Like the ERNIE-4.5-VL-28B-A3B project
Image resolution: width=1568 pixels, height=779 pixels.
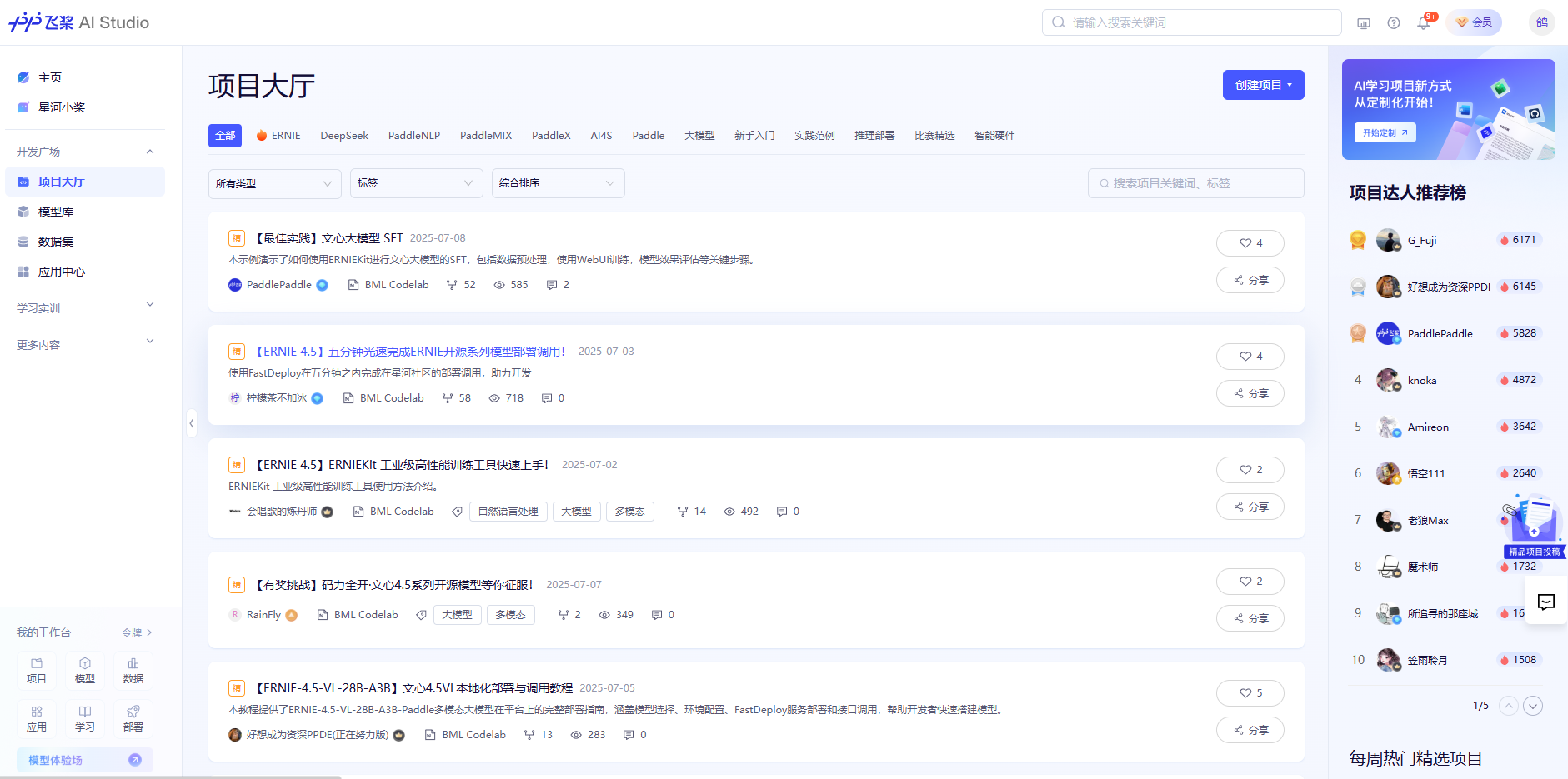(1250, 693)
